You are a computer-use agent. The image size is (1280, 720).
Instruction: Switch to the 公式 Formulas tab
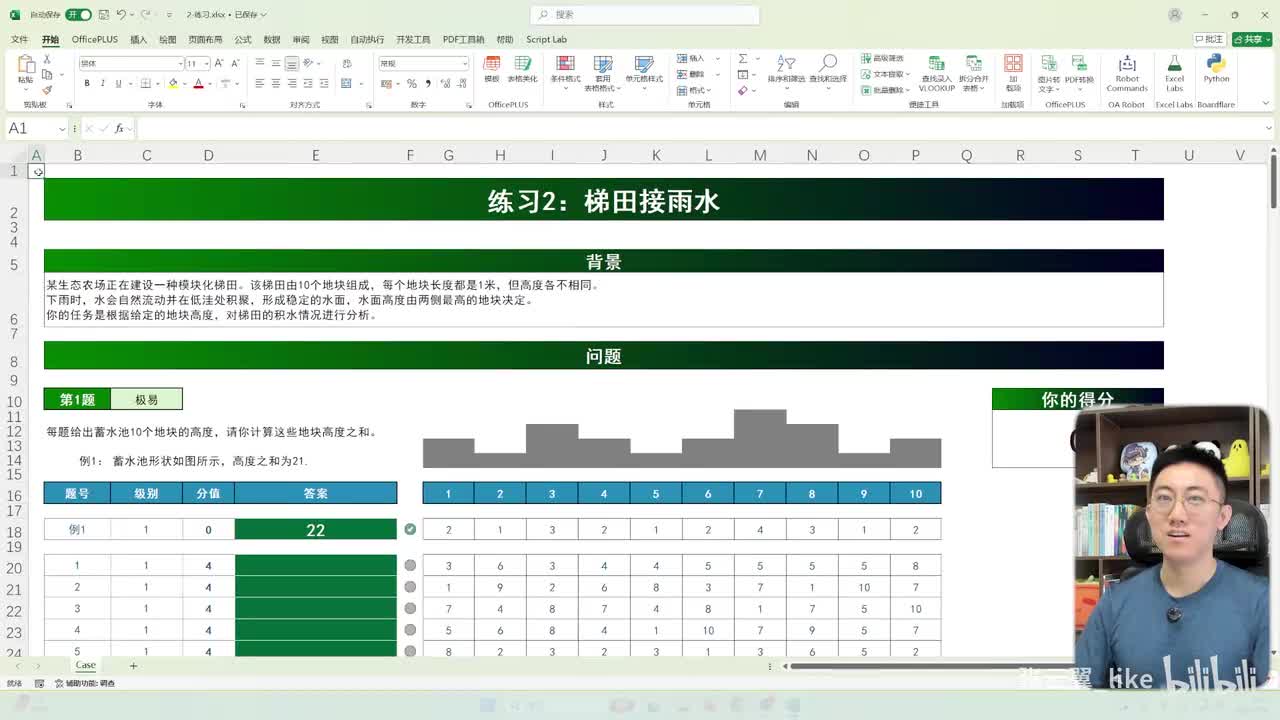pyautogui.click(x=242, y=39)
